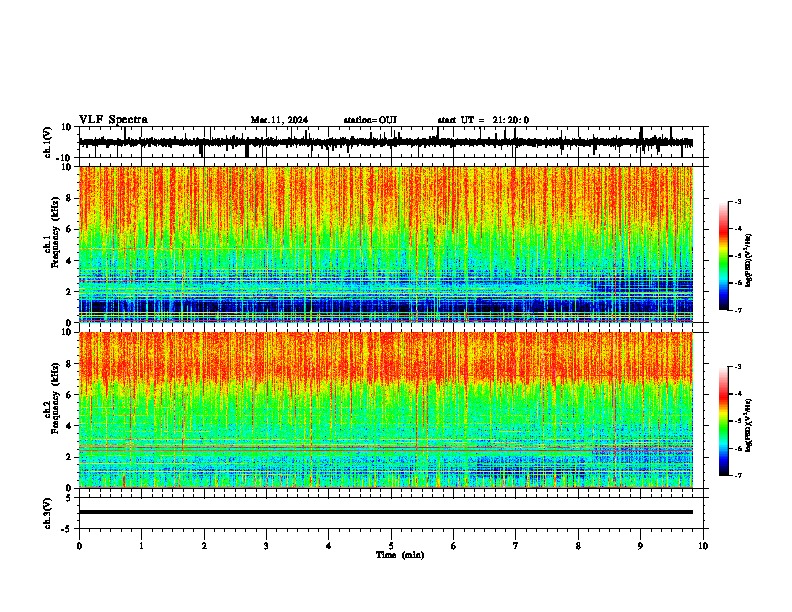Click the 'station=OUJ' header text
Image resolution: width=792 pixels, height=612 pixels.
[x=370, y=120]
